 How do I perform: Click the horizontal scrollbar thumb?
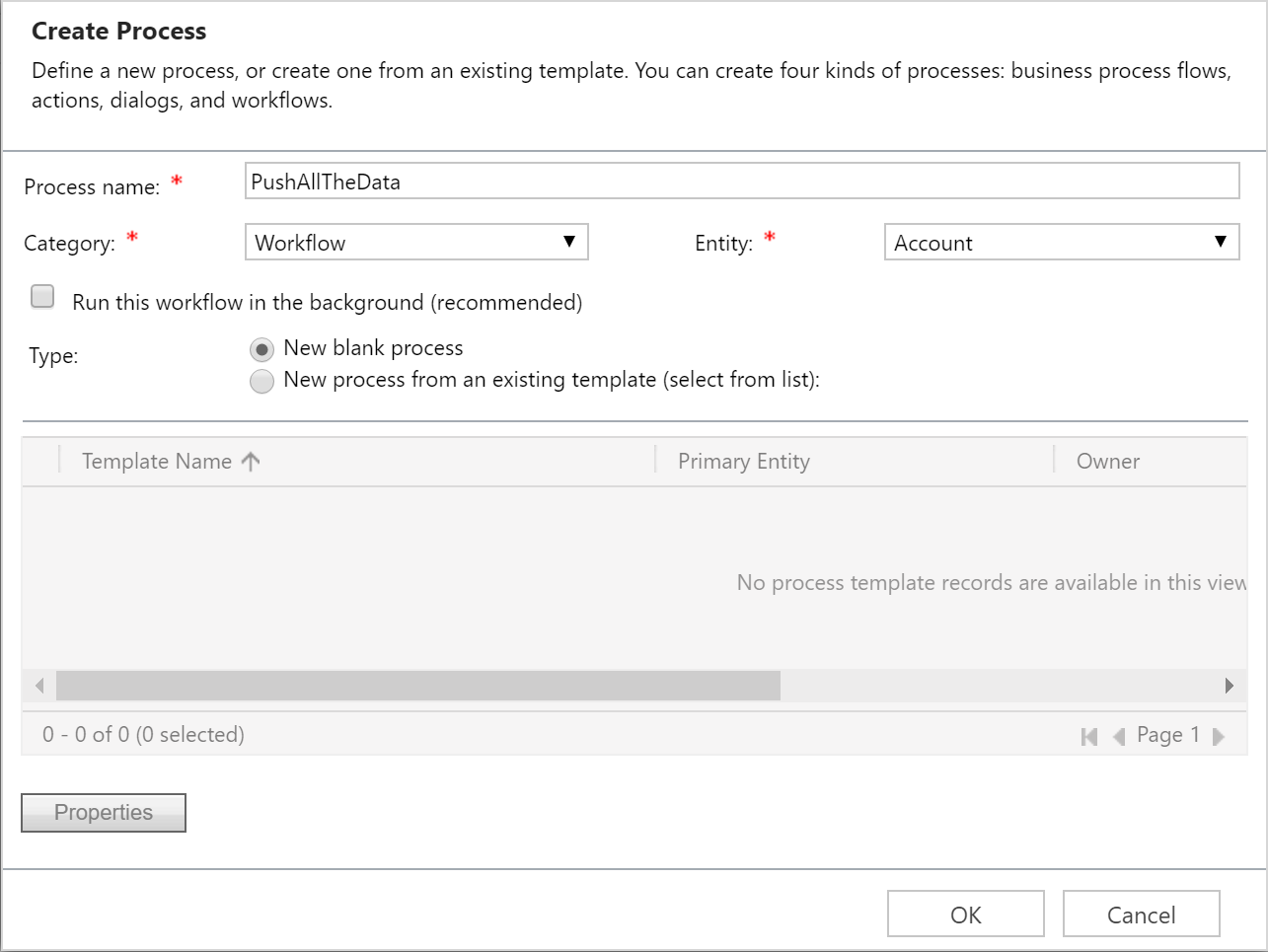(x=418, y=686)
